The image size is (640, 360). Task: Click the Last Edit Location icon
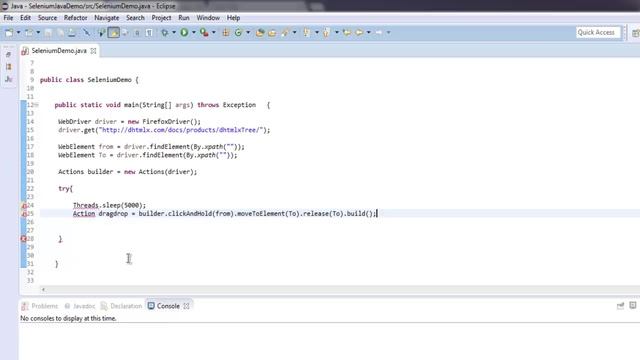point(347,33)
